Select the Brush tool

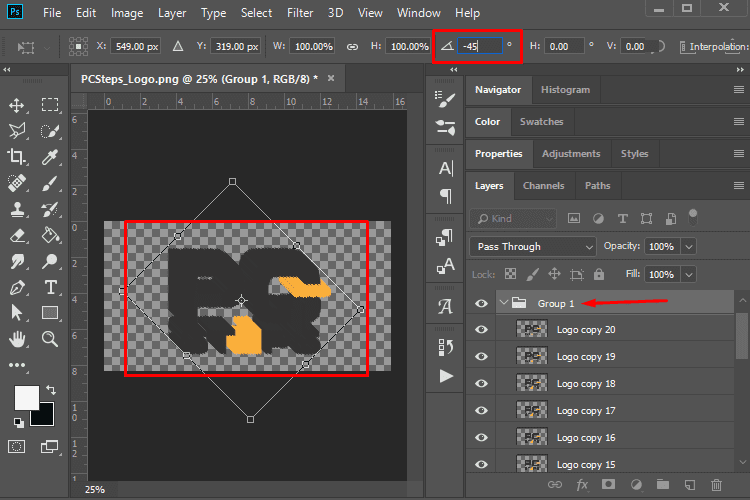(50, 183)
